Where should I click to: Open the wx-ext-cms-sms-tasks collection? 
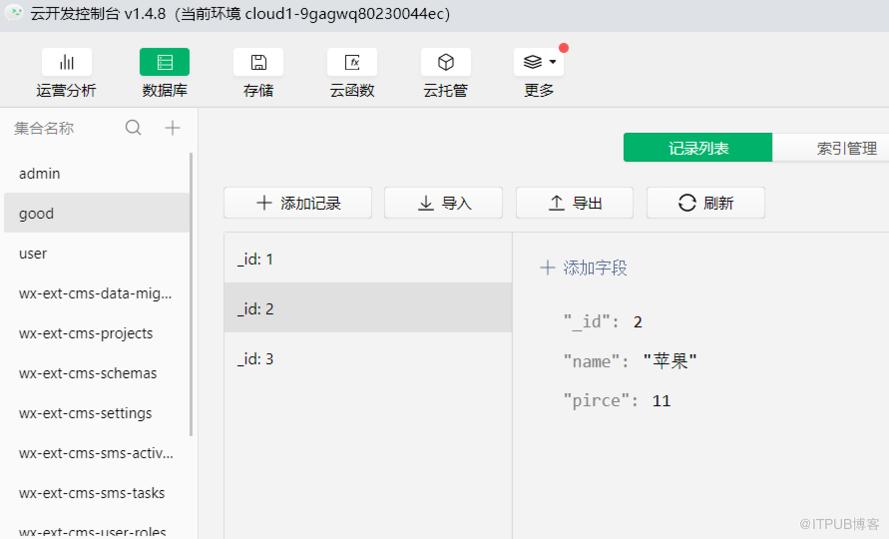point(96,493)
